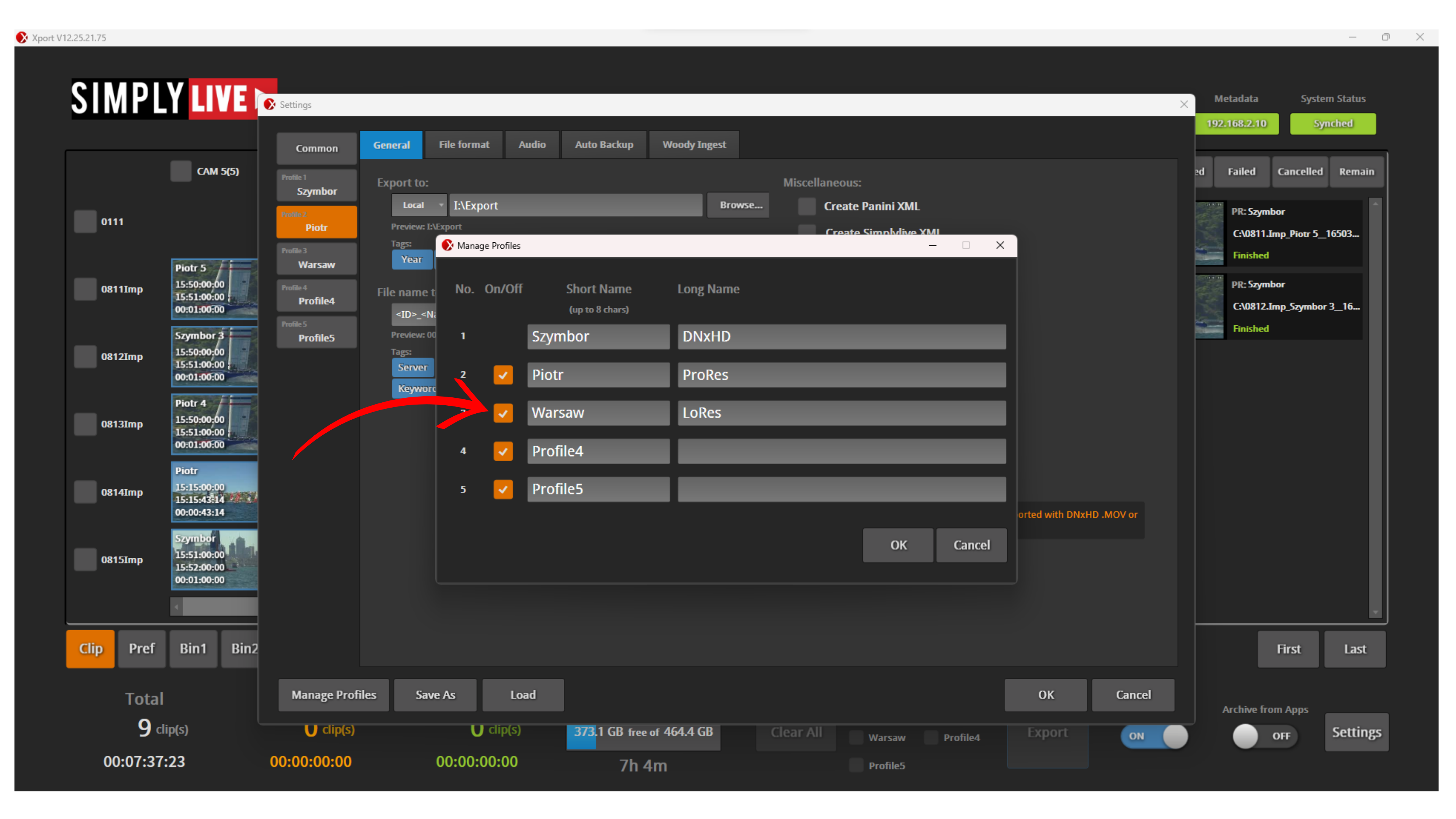Turn on the Archive from Apps toggle
This screenshot has height=819, width=1456.
(x=1265, y=736)
